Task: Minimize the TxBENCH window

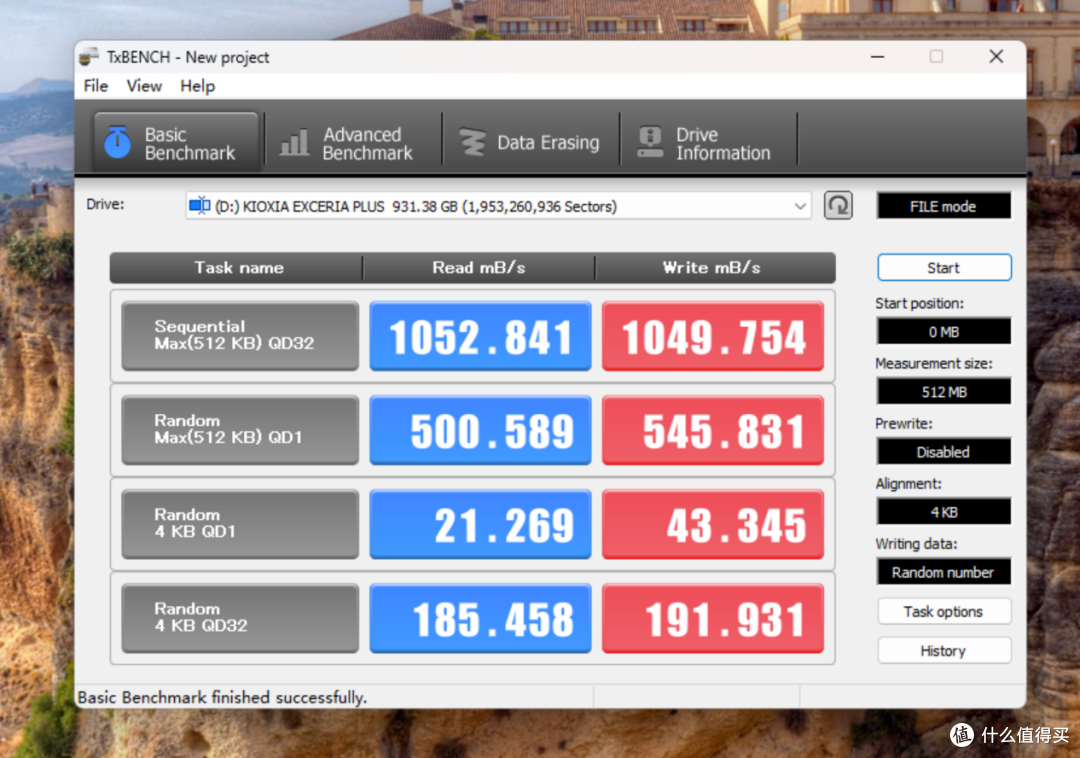Action: [878, 57]
